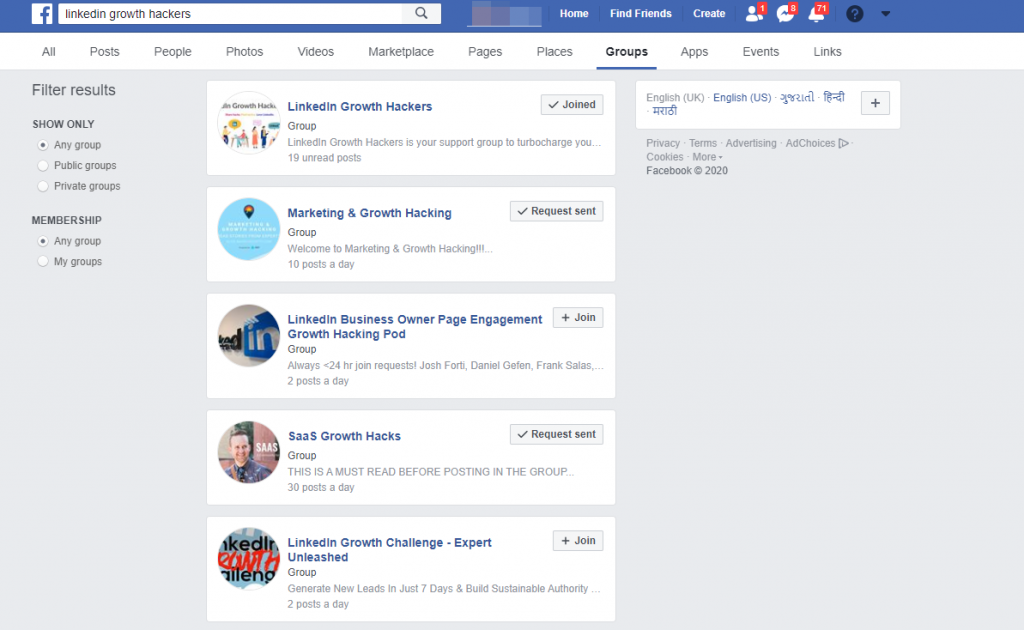The width and height of the screenshot is (1024, 630).
Task: Switch to the People tab
Action: pyautogui.click(x=172, y=52)
